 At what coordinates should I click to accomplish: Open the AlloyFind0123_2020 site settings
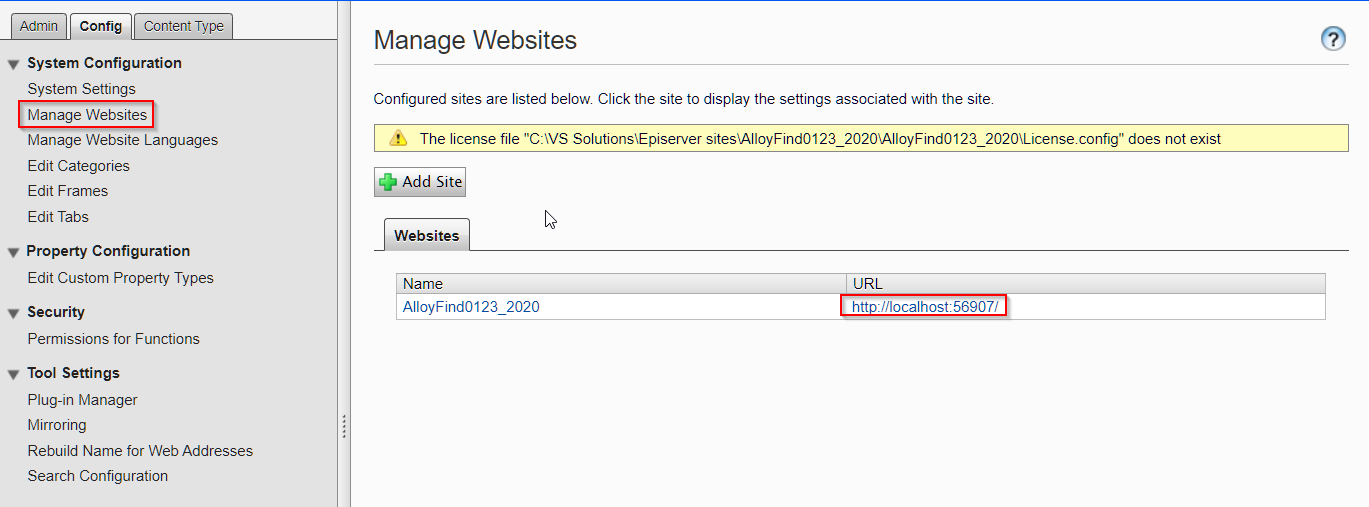point(471,307)
